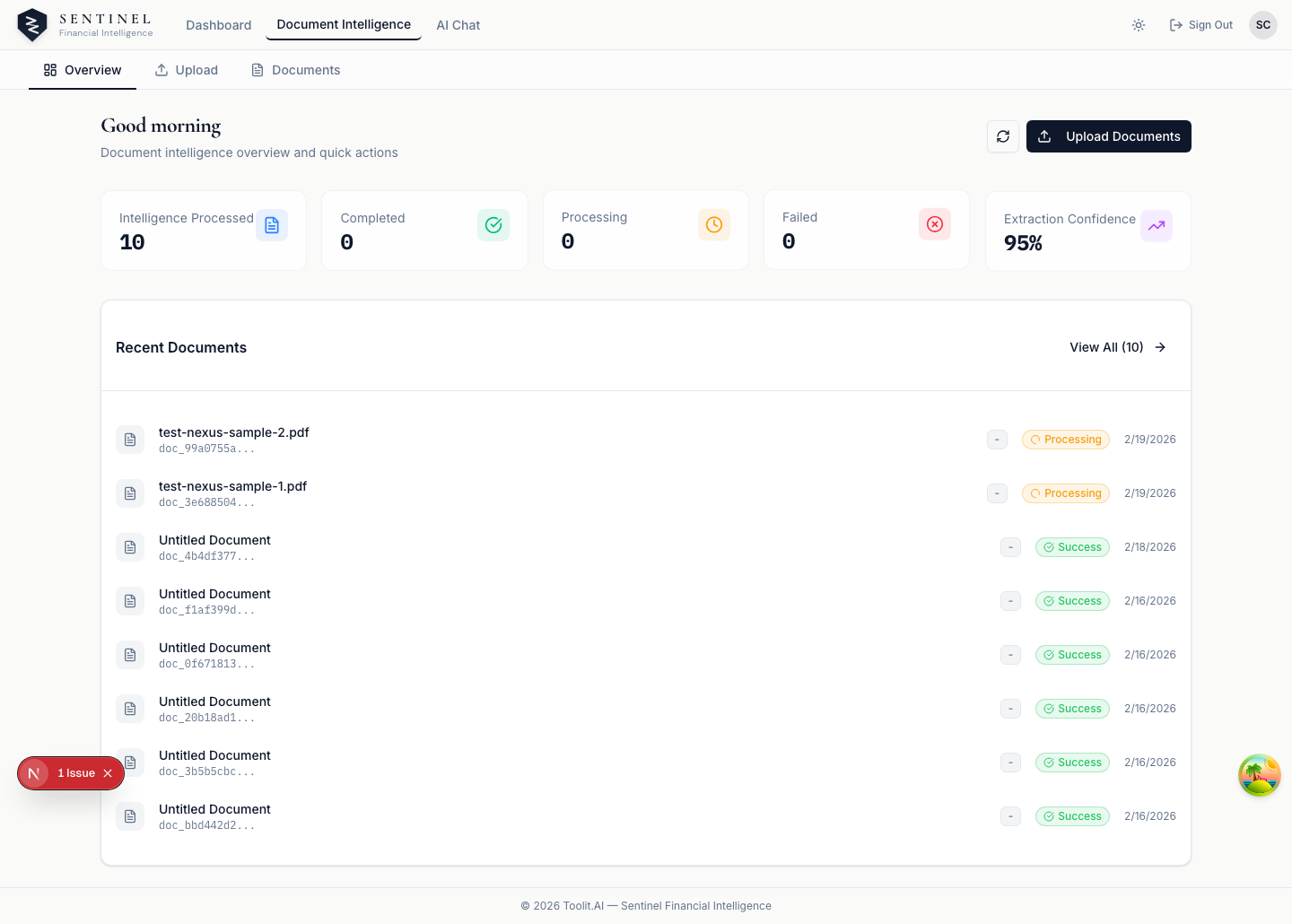Click the footer Toolit.AI copyright text
The image size is (1292, 924).
coord(646,906)
